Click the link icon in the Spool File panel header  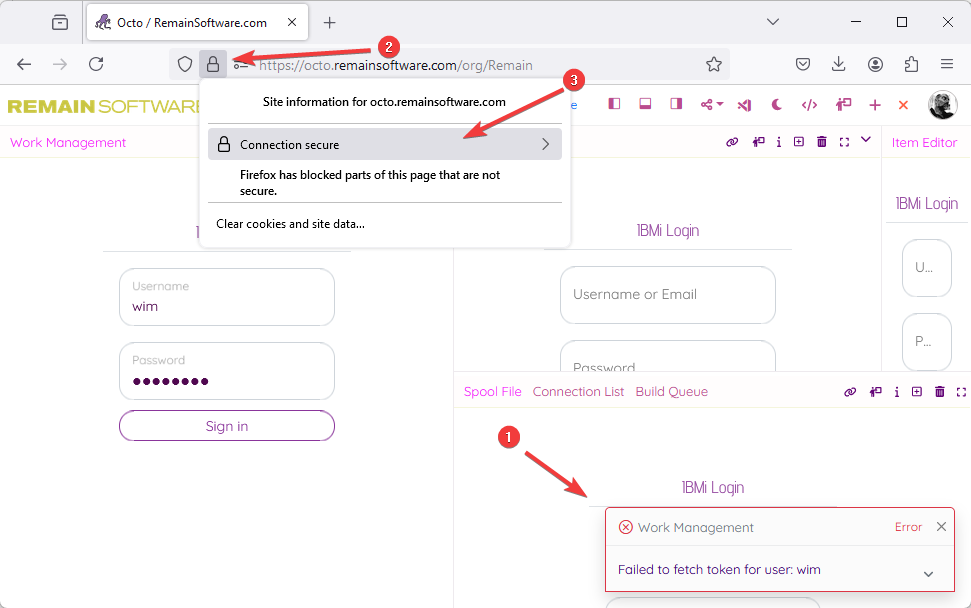850,392
